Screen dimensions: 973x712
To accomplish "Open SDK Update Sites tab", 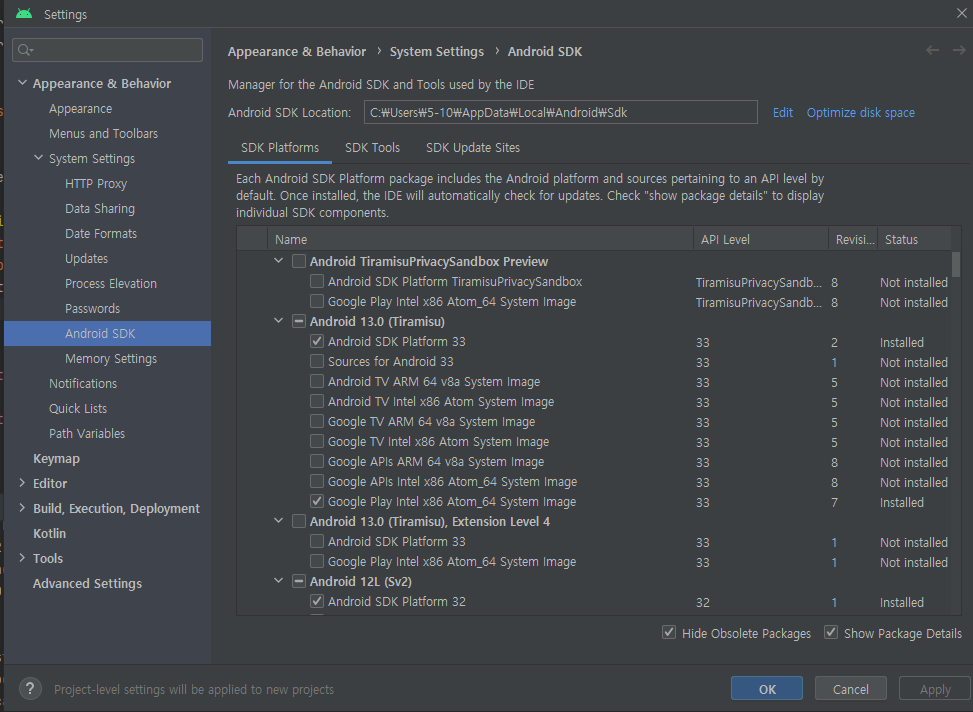I will 473,148.
